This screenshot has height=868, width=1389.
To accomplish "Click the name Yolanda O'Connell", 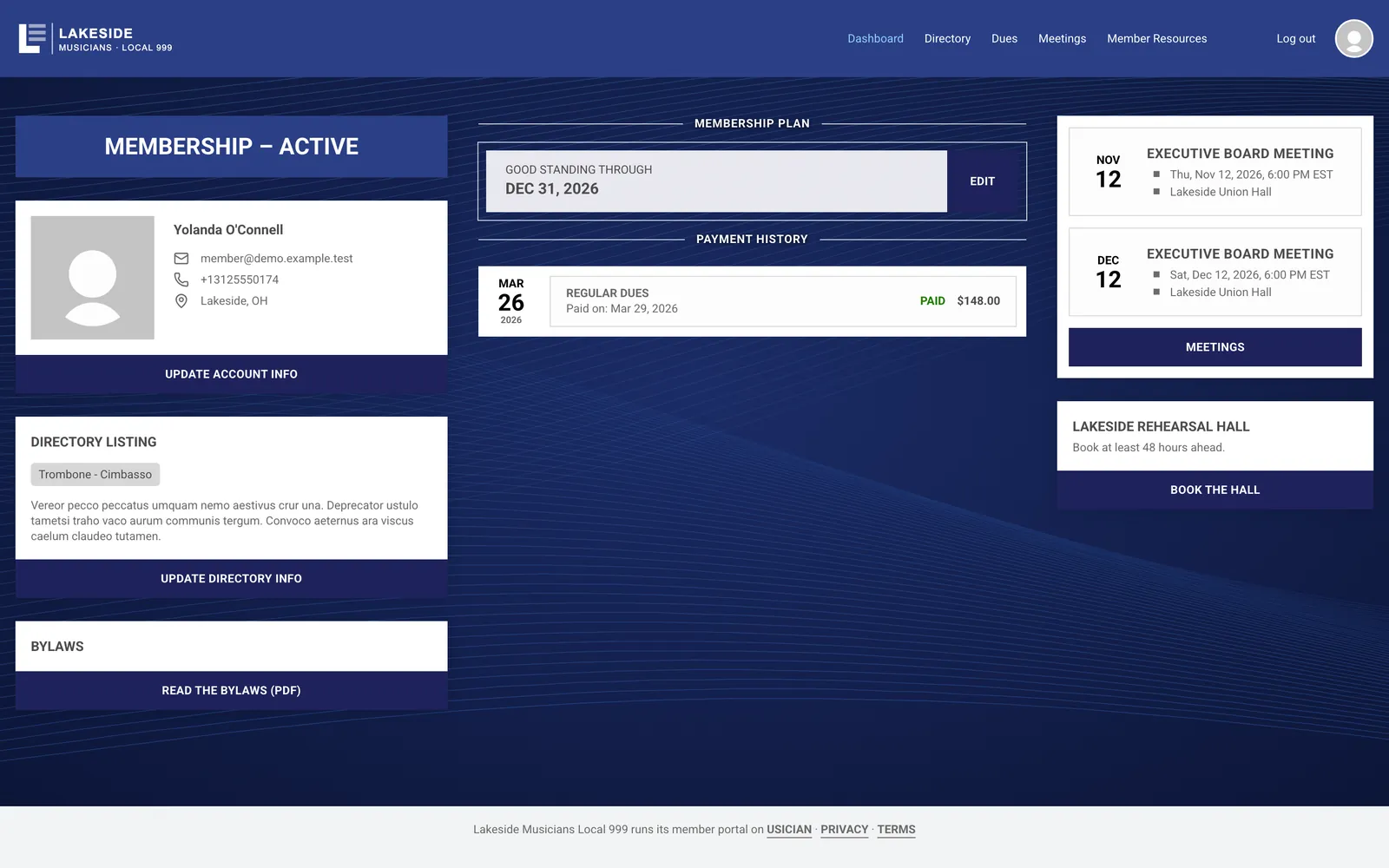I will pos(228,230).
